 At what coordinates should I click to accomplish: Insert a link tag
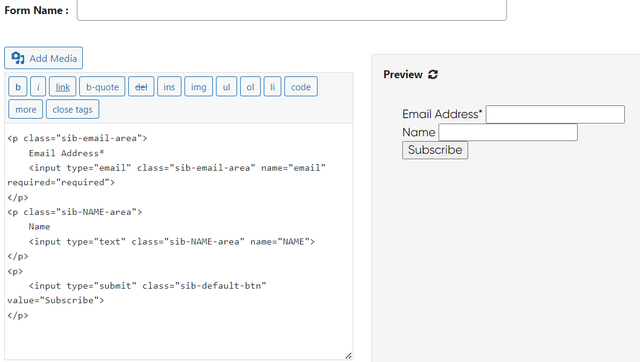pyautogui.click(x=62, y=87)
